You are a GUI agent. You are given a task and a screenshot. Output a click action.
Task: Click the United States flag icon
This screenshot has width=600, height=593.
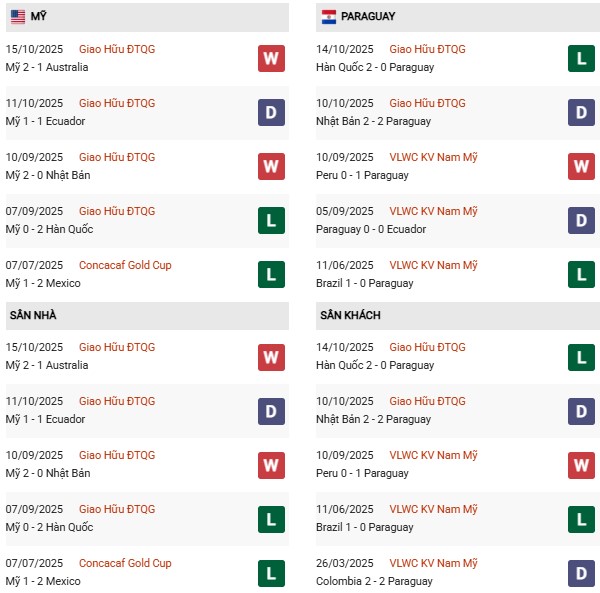tap(17, 16)
